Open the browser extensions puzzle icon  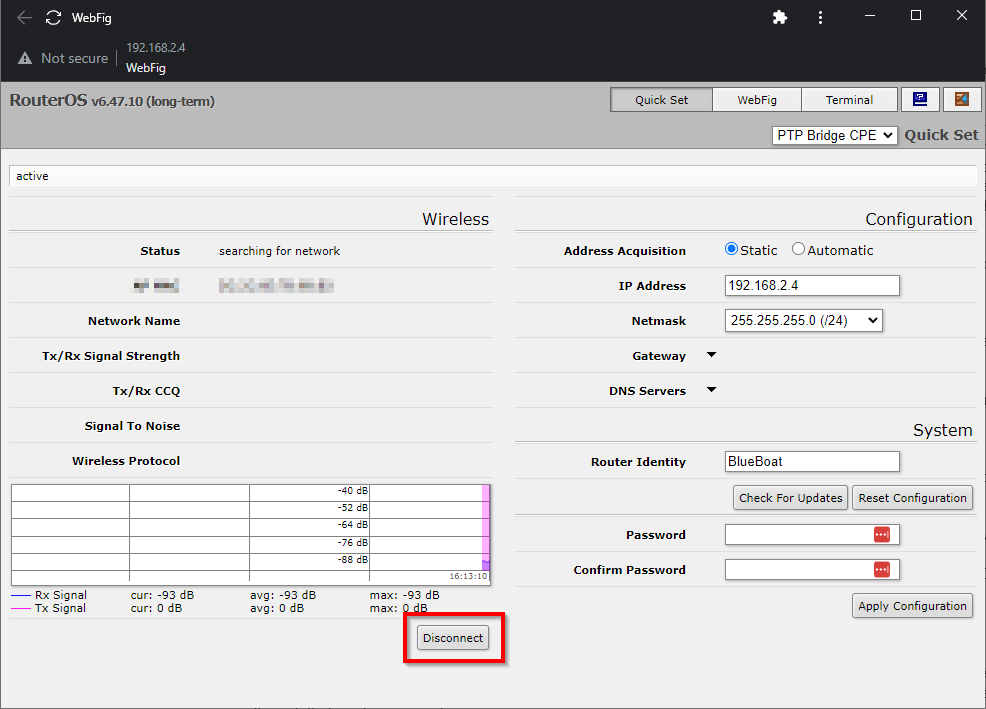point(780,18)
